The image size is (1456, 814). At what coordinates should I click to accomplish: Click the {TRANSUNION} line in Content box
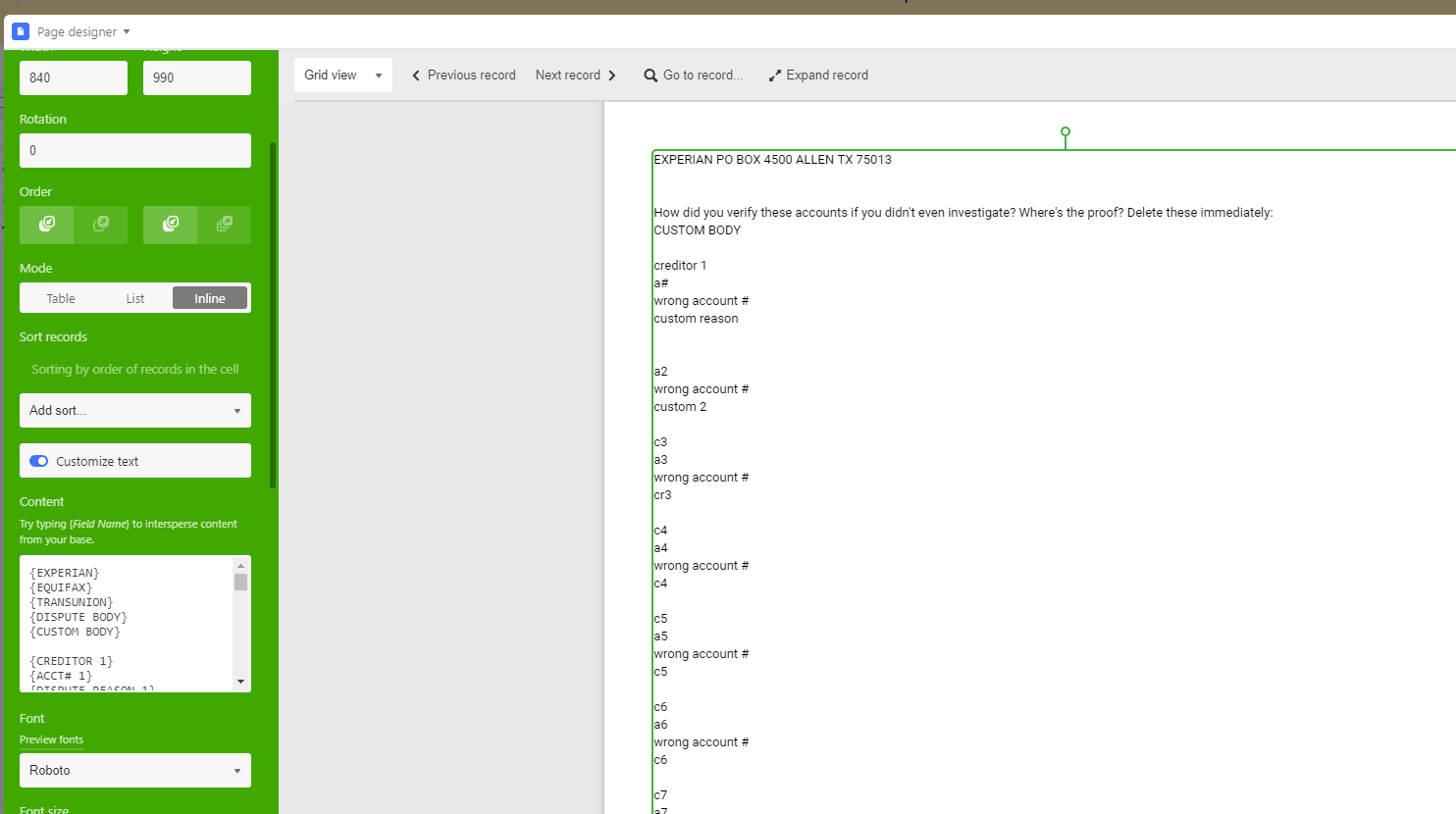tap(72, 603)
